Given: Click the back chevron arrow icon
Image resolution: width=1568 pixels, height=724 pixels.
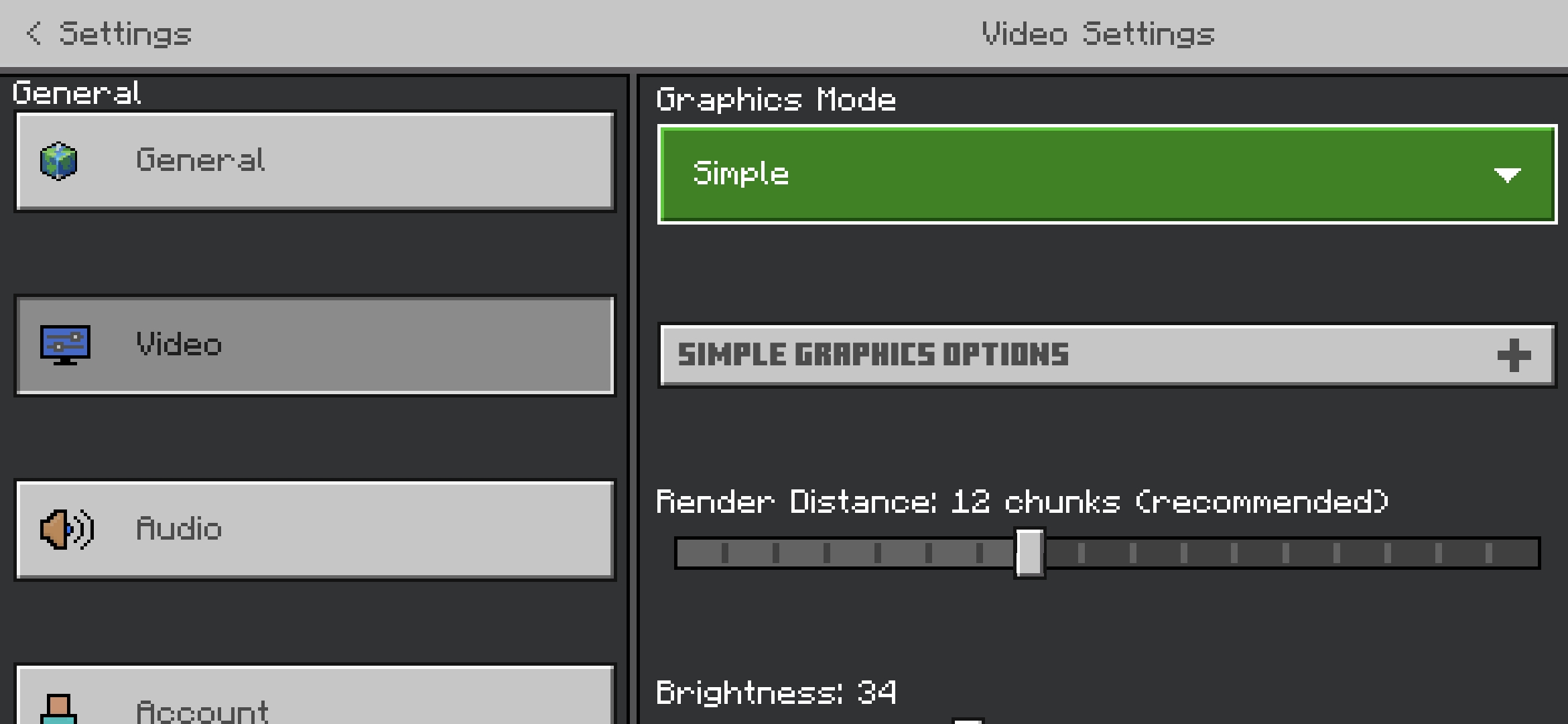Looking at the screenshot, I should click(34, 34).
